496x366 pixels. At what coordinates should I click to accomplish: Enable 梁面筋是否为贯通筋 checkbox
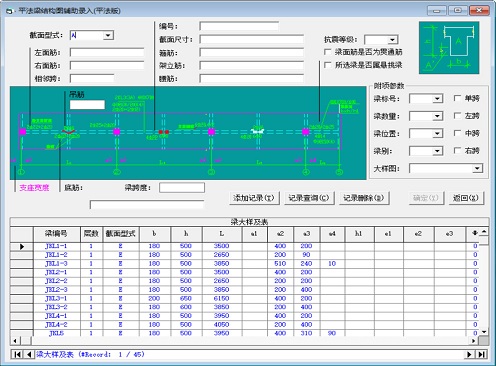click(x=328, y=52)
